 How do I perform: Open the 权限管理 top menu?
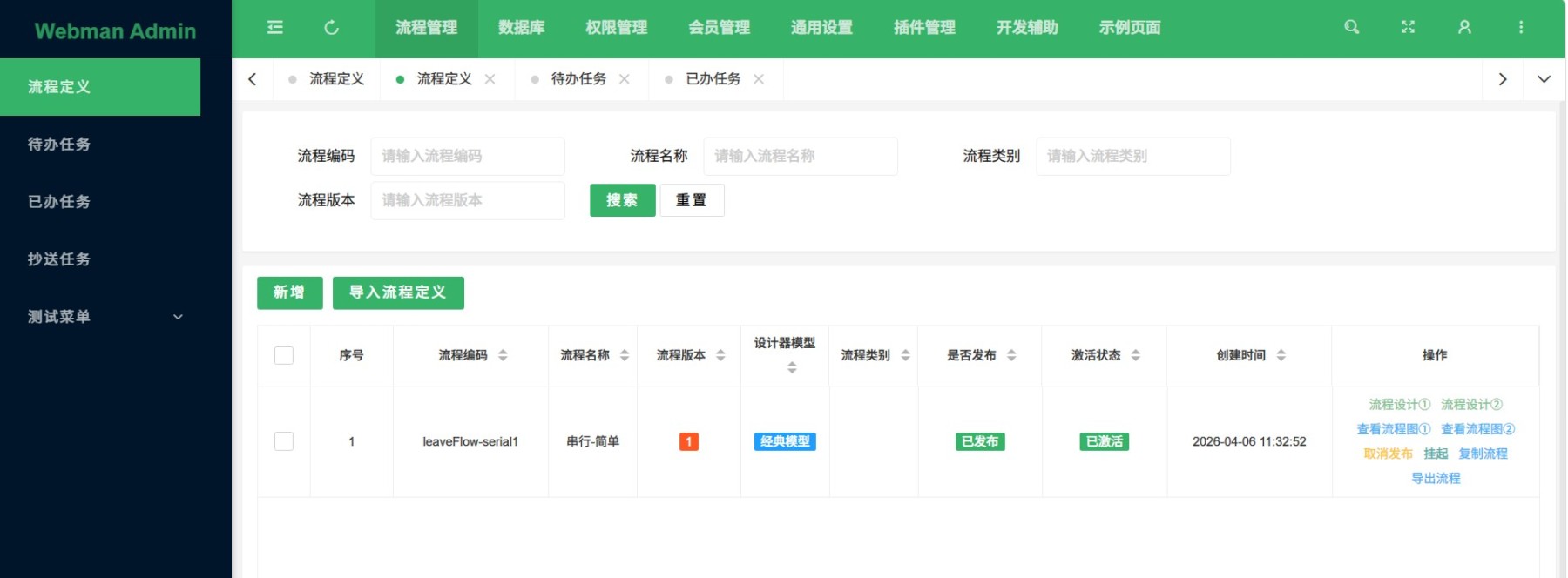coord(616,28)
